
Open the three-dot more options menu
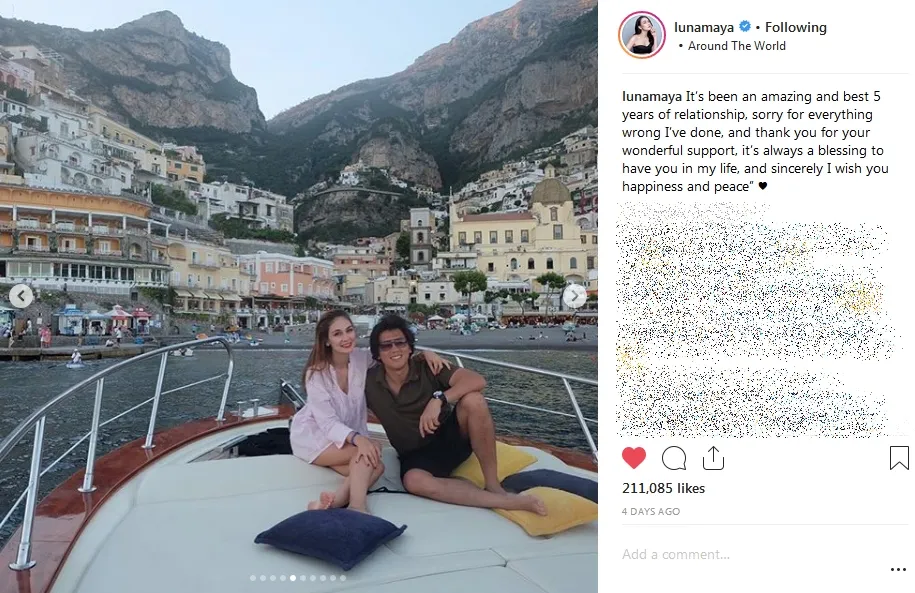click(x=897, y=570)
